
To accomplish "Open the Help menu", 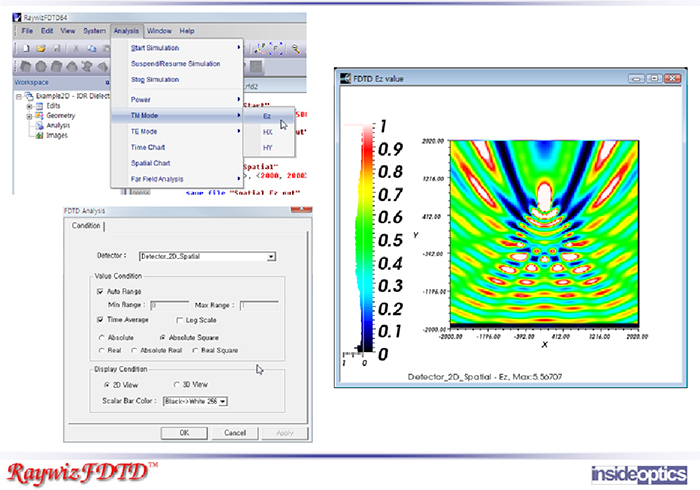I will click(x=187, y=31).
